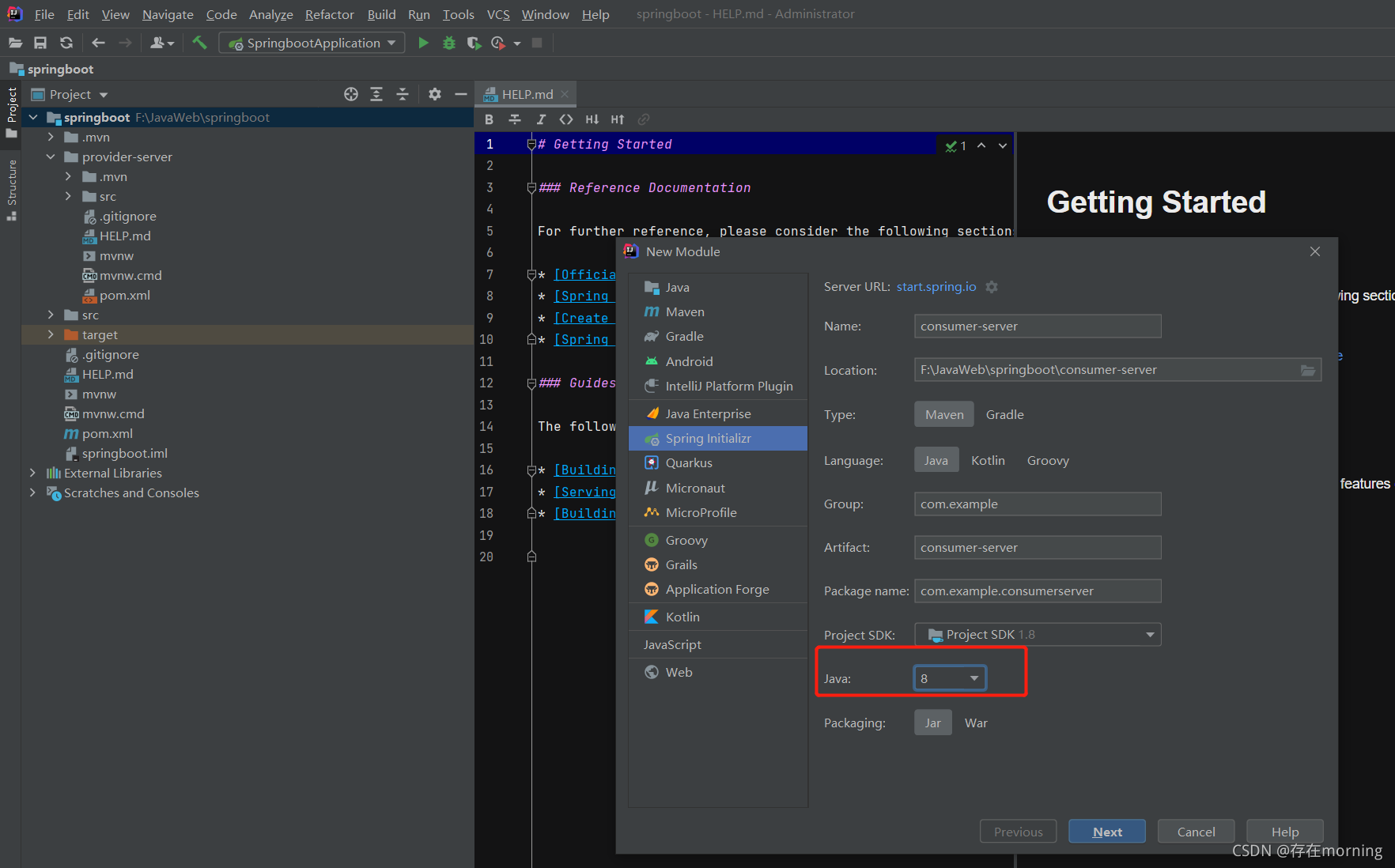The image size is (1395, 868).
Task: Collapse springboot root project node
Action: pyautogui.click(x=33, y=117)
